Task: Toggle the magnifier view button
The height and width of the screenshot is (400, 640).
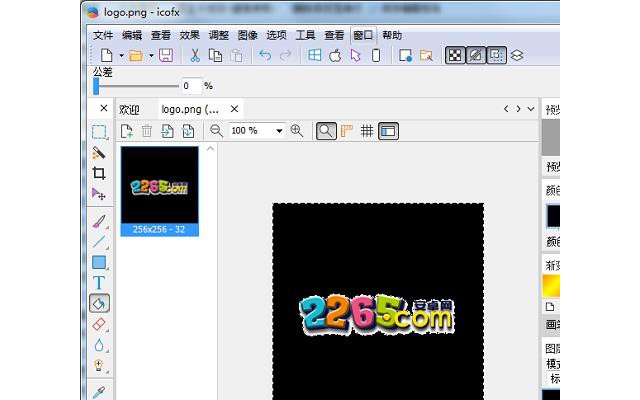Action: (x=326, y=131)
